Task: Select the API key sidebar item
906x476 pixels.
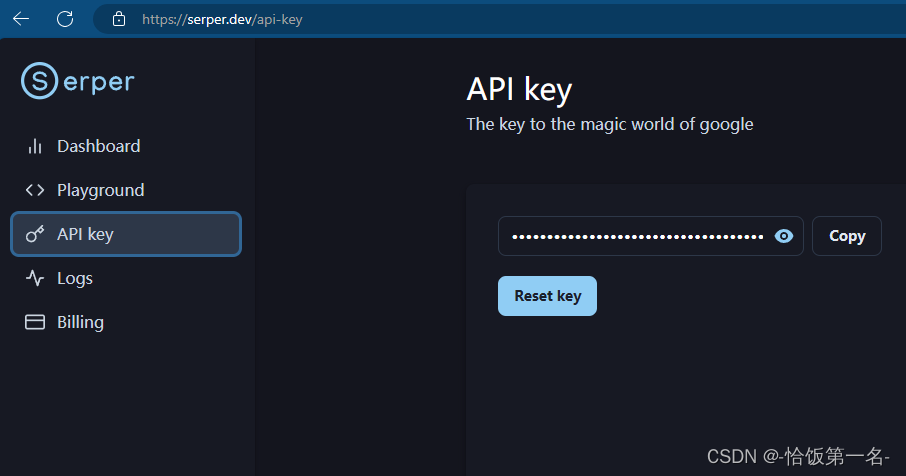Action: tap(126, 234)
